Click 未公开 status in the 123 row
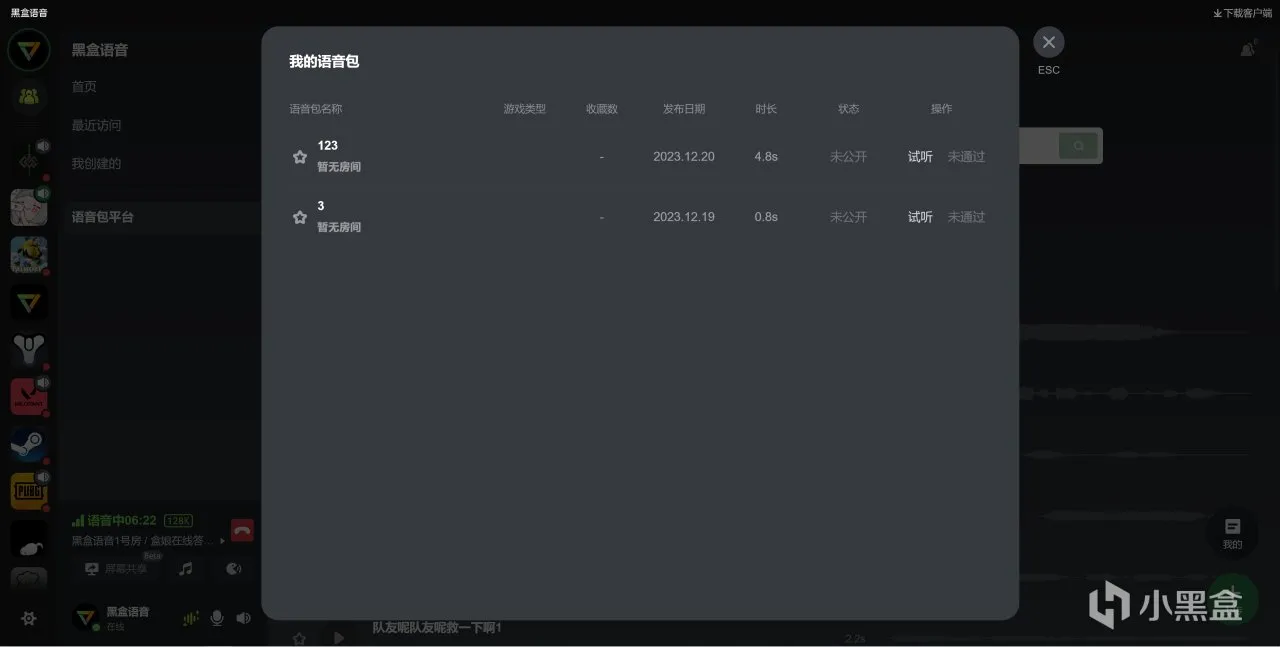The height and width of the screenshot is (647, 1280). coord(848,157)
